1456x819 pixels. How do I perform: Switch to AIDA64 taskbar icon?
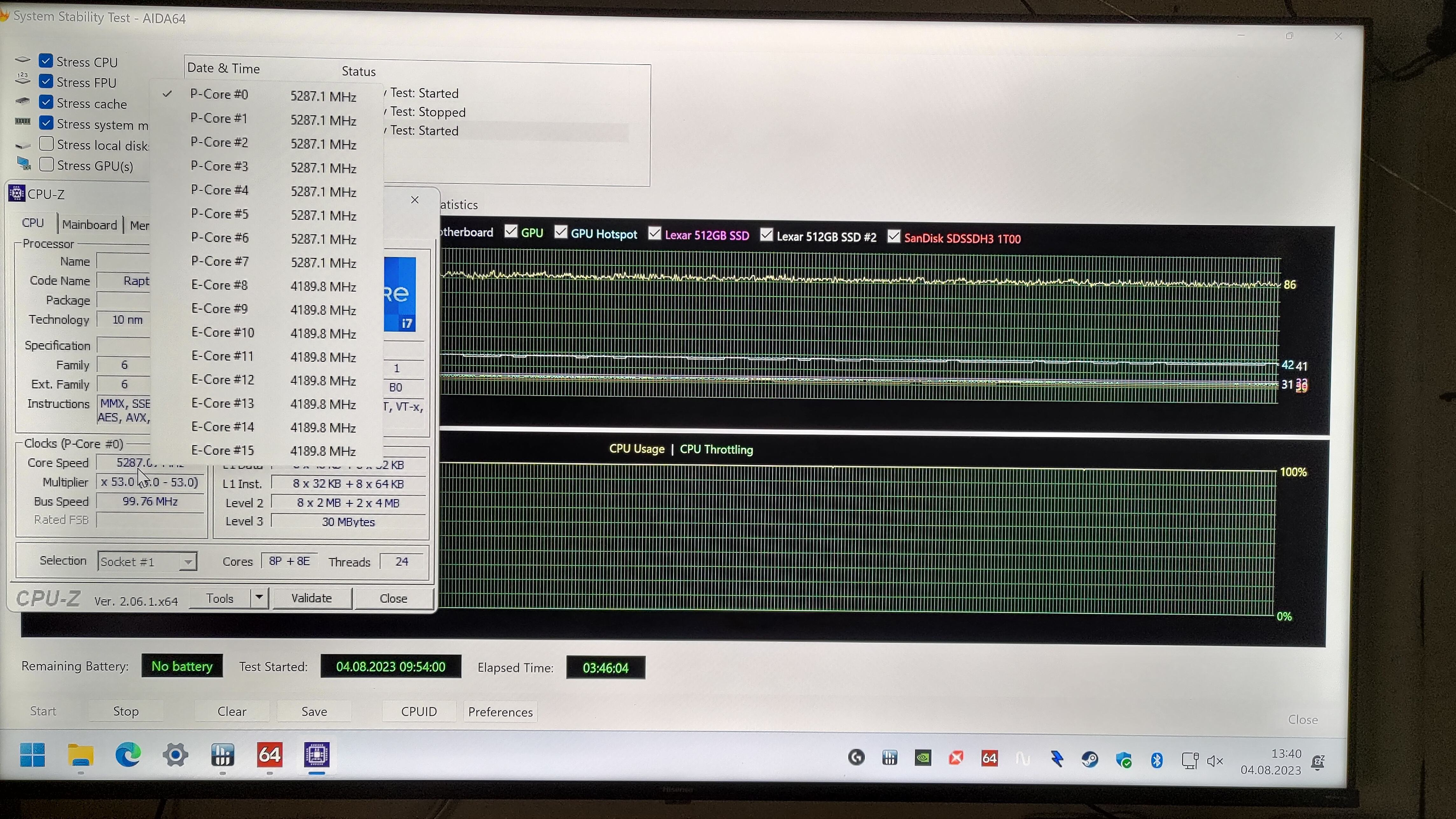269,755
